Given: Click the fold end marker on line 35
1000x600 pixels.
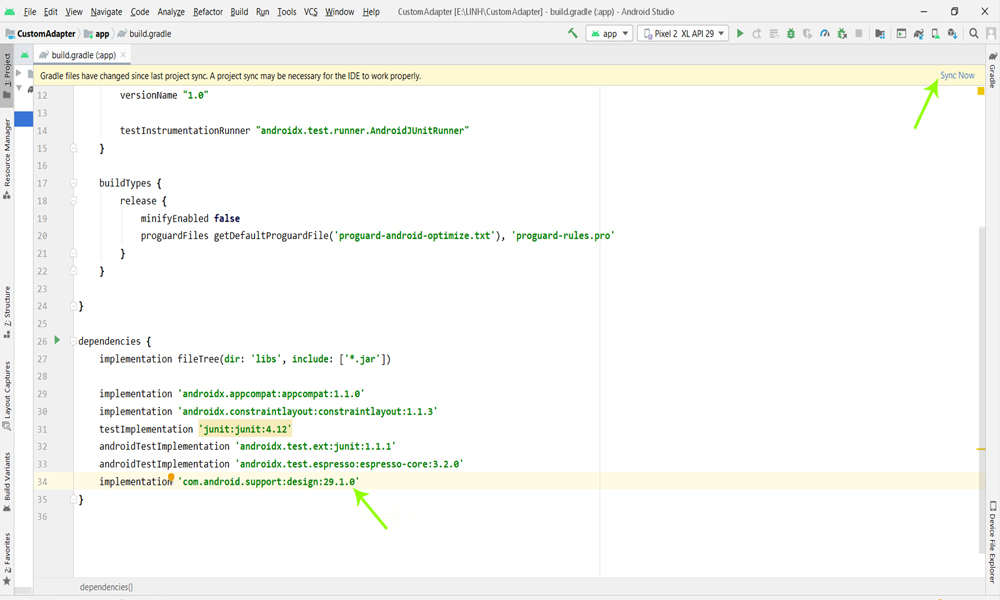Looking at the screenshot, I should (x=73, y=499).
